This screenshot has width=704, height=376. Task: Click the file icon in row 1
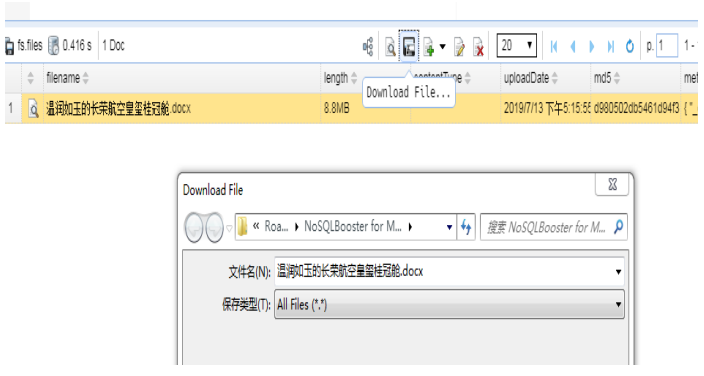pos(33,109)
